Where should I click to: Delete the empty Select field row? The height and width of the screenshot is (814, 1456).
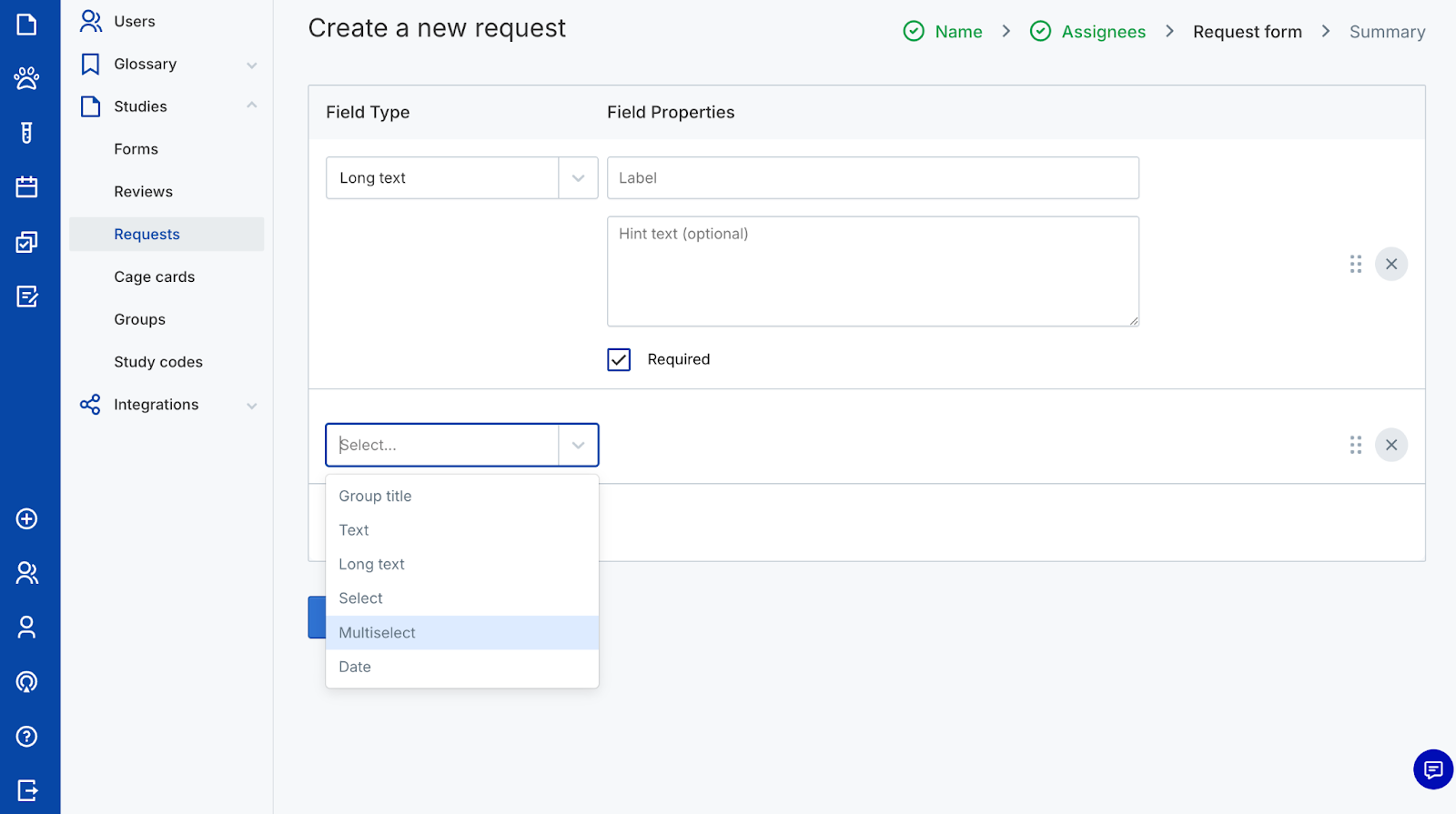coord(1390,445)
